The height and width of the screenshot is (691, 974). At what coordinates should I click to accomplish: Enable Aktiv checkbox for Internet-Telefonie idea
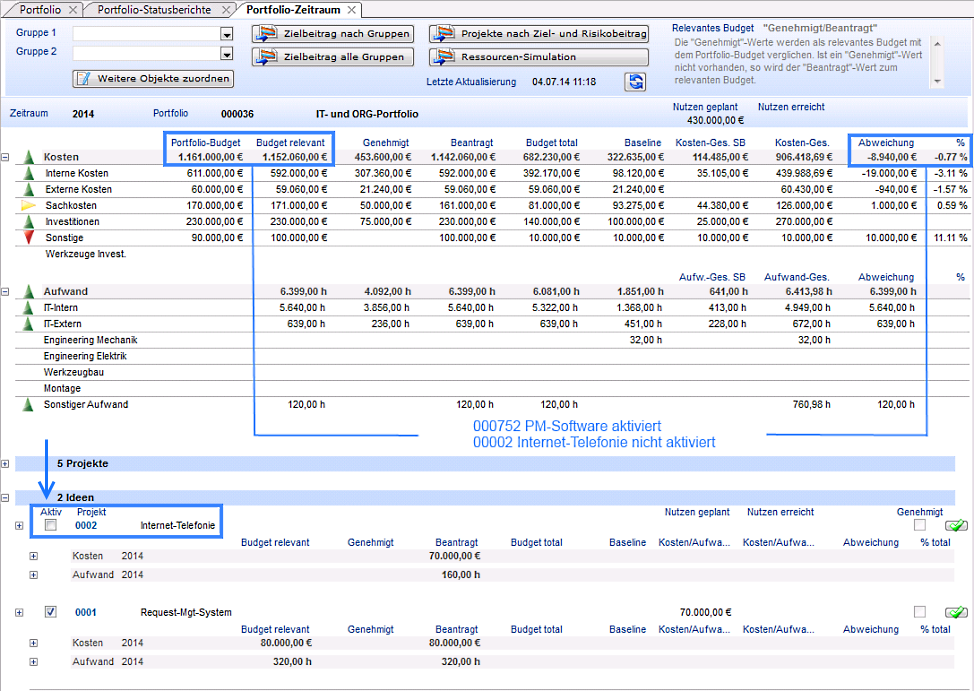51,526
